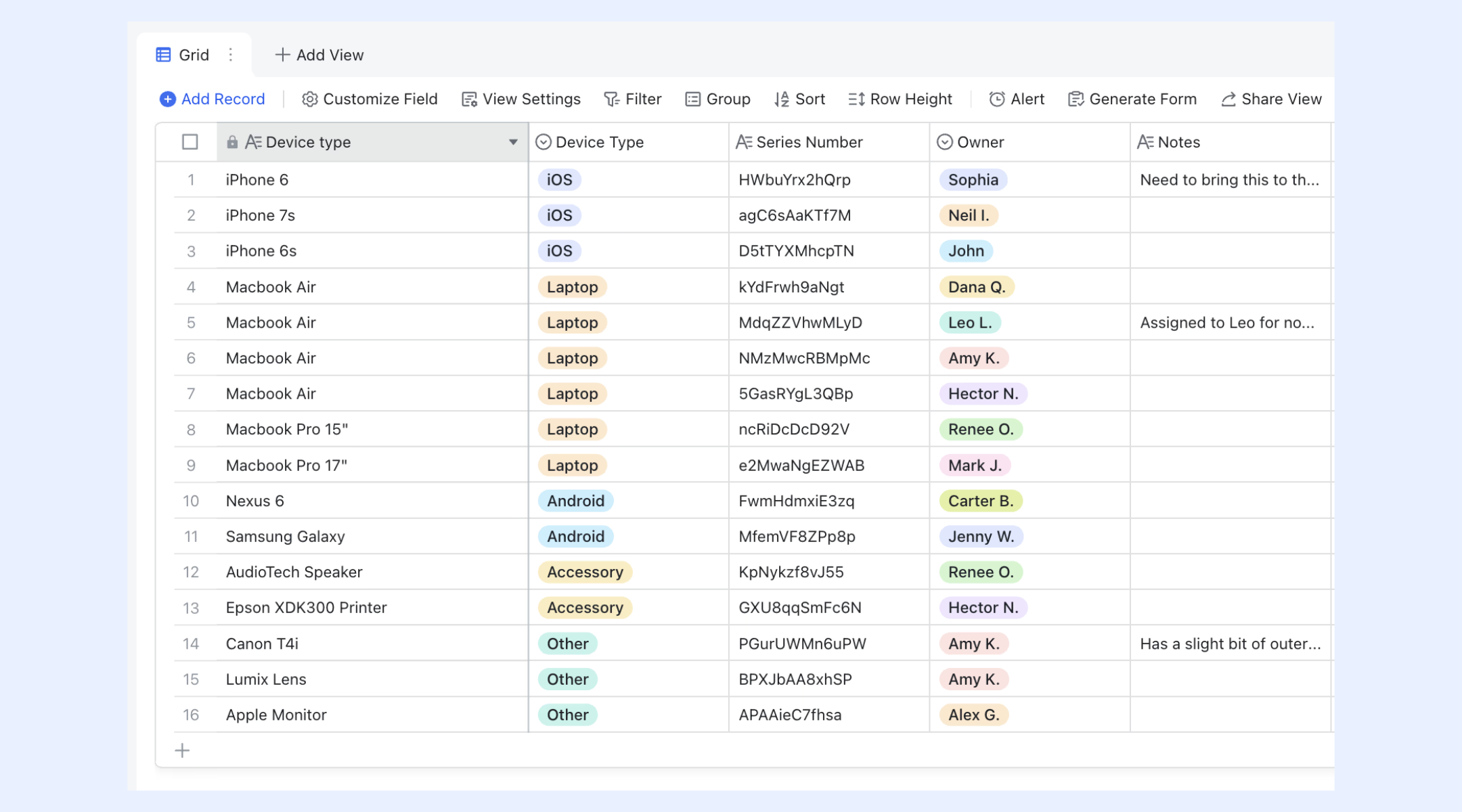The width and height of the screenshot is (1462, 812).
Task: Click serial 'HWbuYrx2hQrp'
Action: pyautogui.click(x=795, y=180)
